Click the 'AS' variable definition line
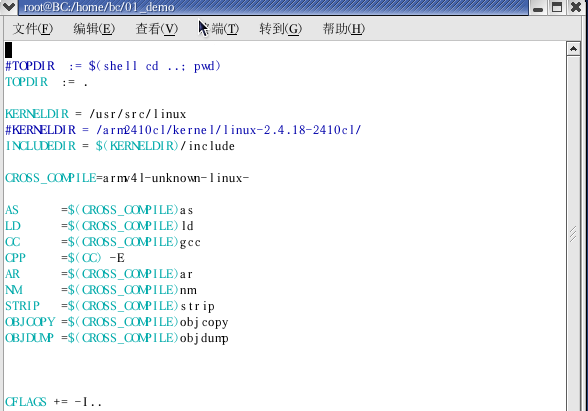Image resolution: width=588 pixels, height=411 pixels. click(99, 210)
